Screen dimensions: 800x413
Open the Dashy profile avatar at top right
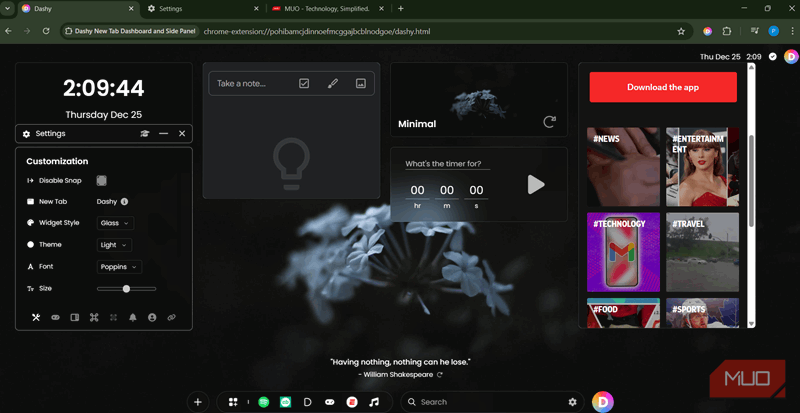[791, 57]
